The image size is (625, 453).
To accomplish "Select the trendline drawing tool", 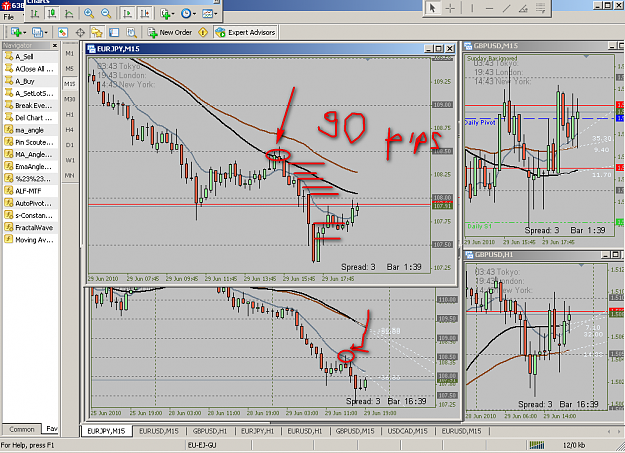I will point(507,8).
